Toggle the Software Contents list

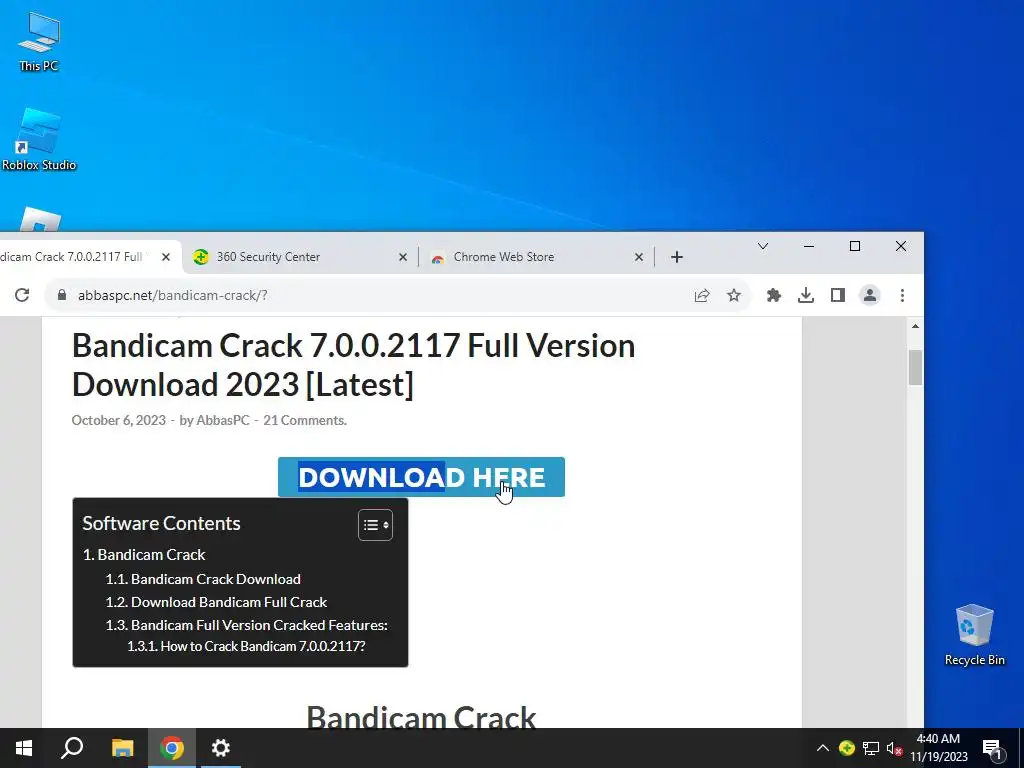tap(376, 525)
